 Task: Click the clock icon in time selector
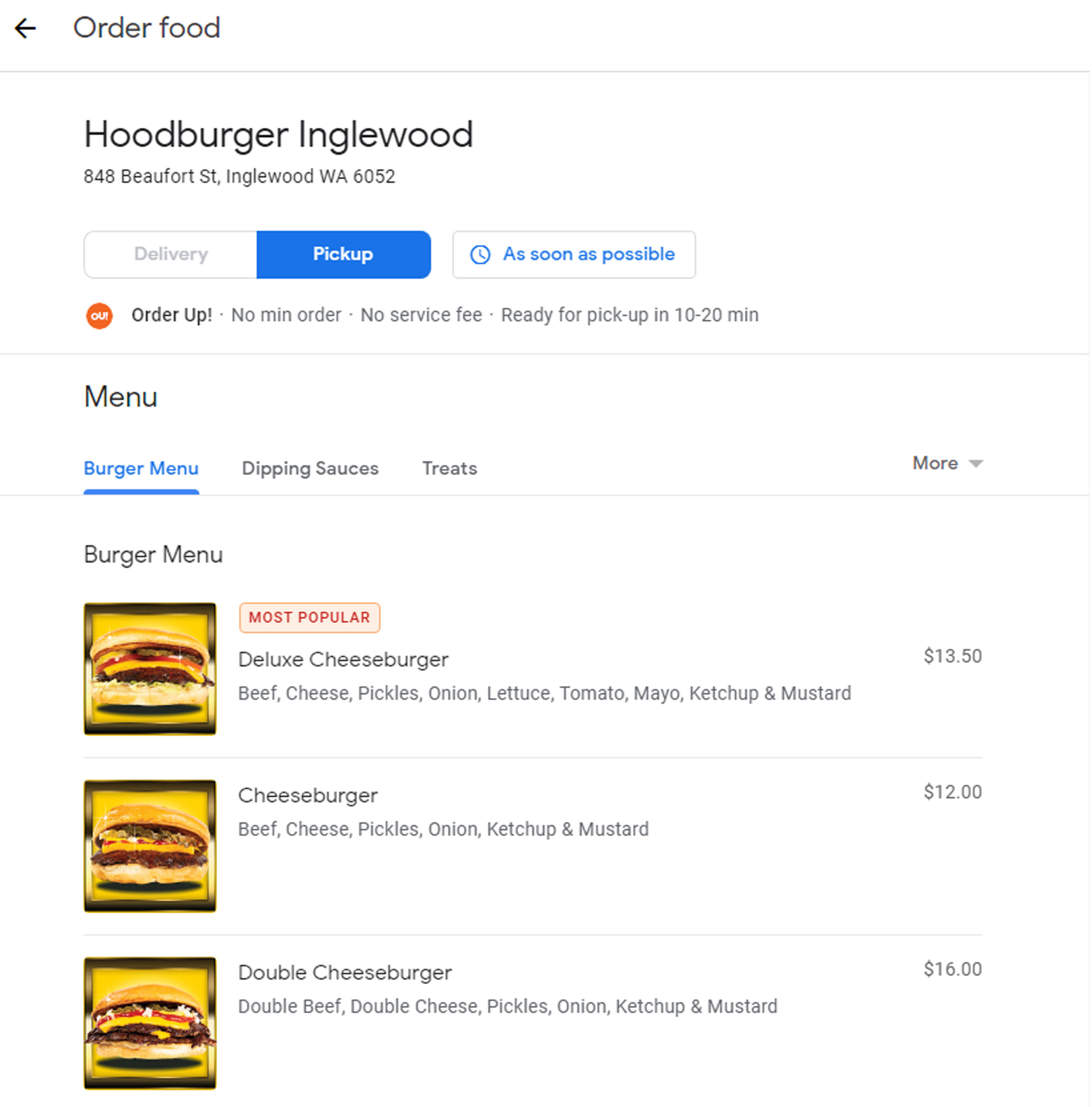(x=480, y=254)
